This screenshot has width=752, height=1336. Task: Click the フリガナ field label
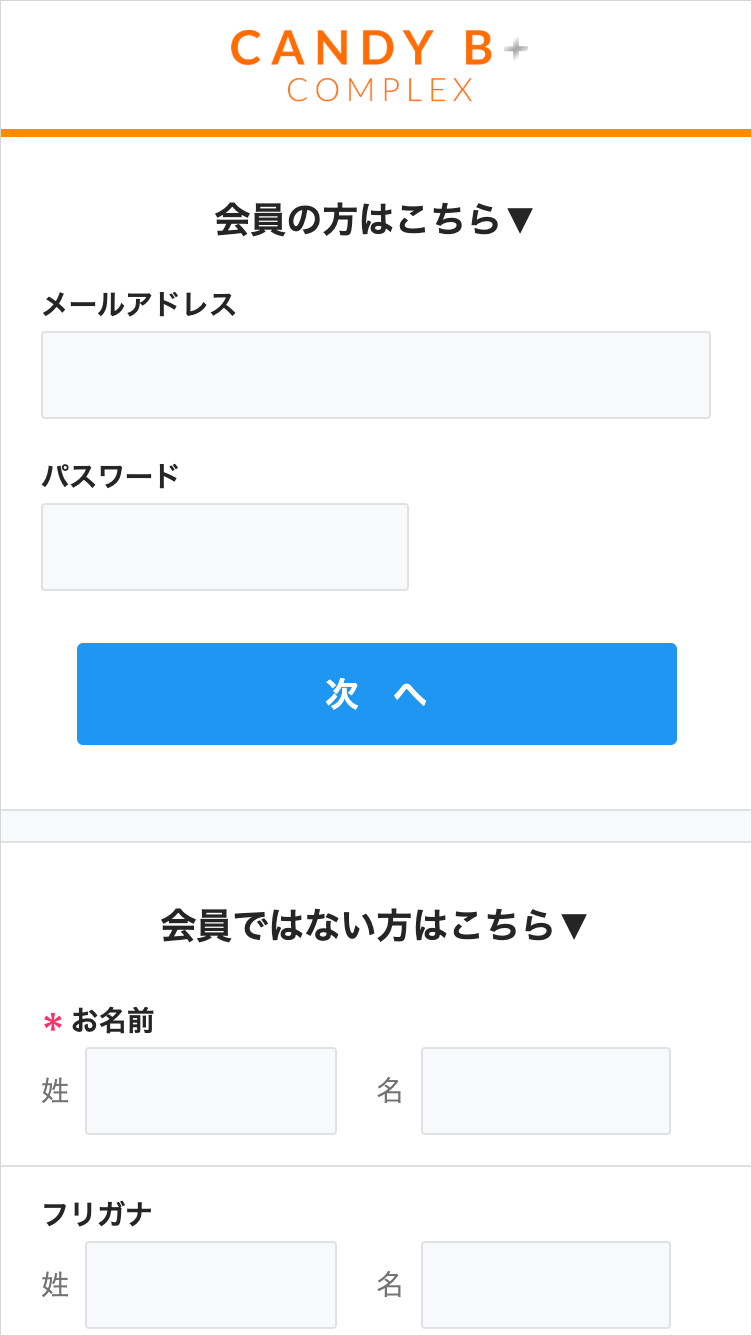point(97,1214)
